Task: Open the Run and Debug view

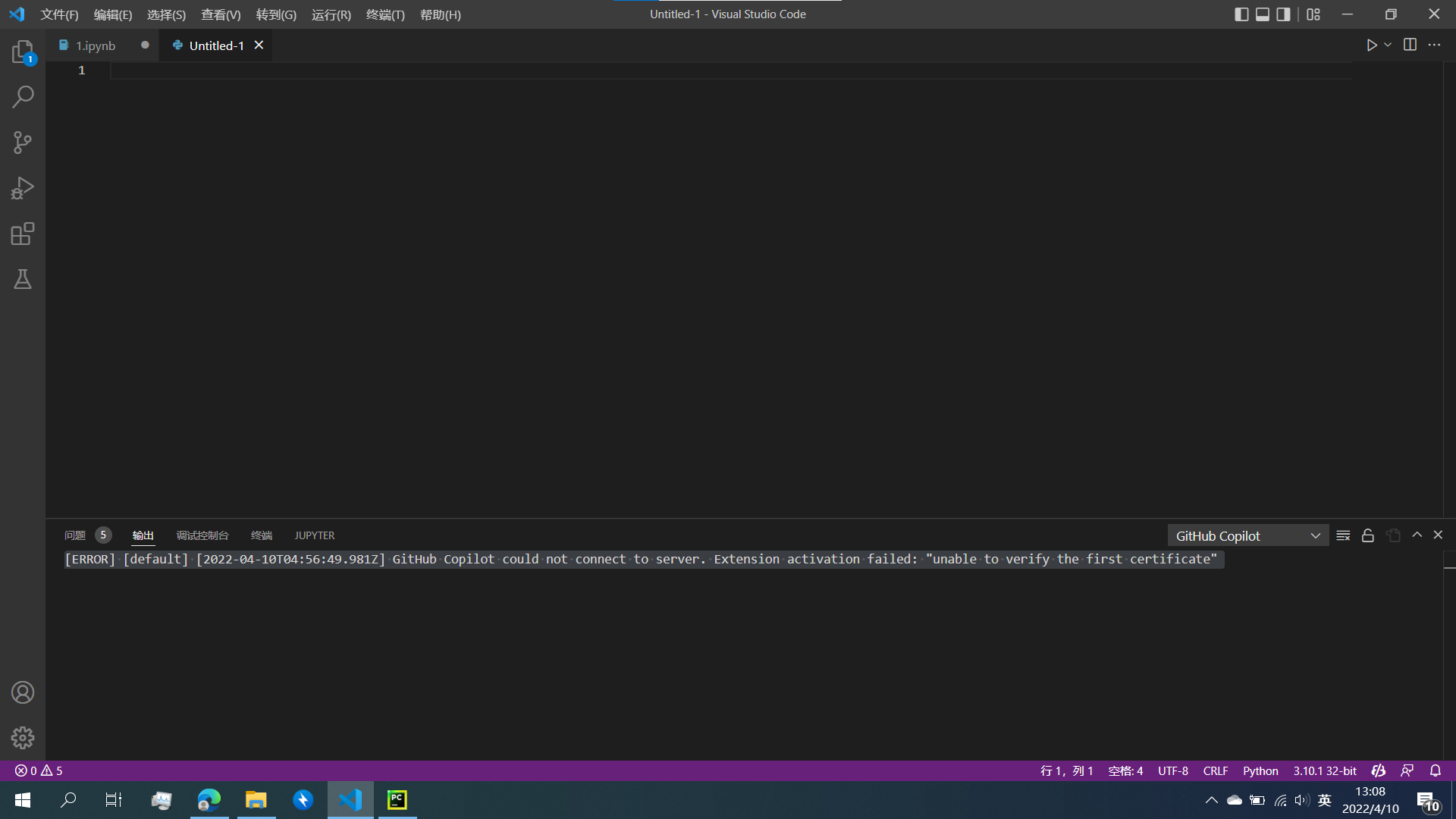Action: pos(22,188)
